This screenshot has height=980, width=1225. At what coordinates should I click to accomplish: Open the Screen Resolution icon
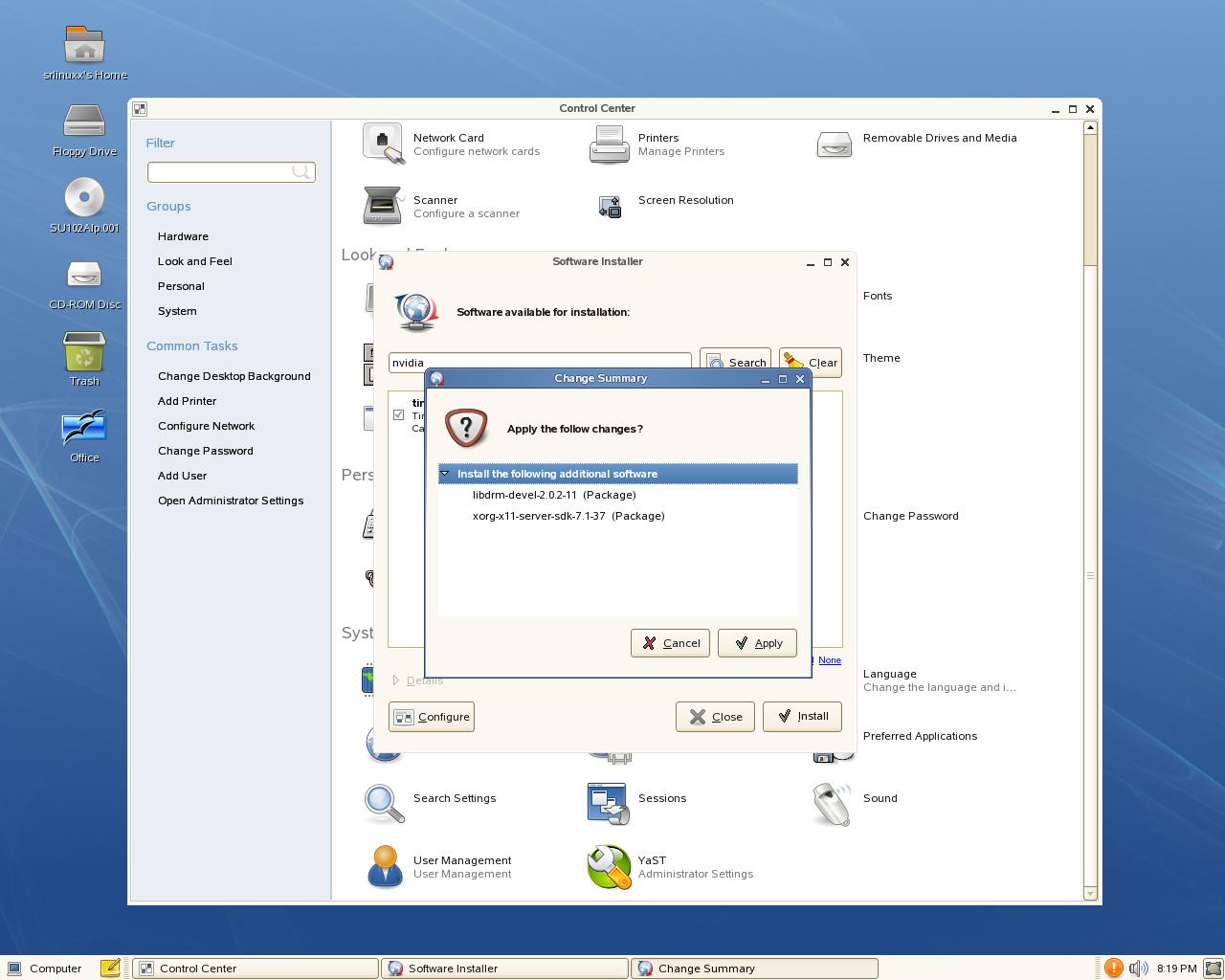(x=610, y=206)
